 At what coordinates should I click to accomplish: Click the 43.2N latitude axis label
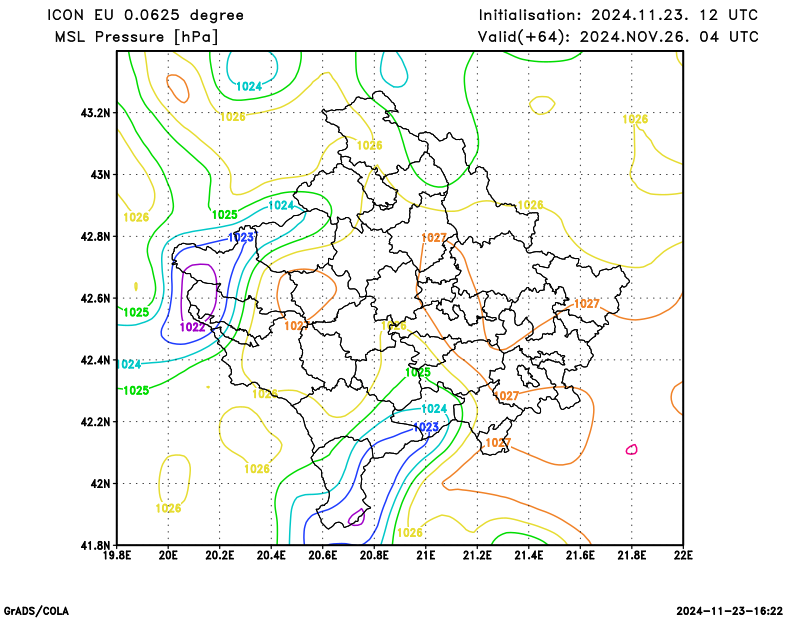(95, 113)
